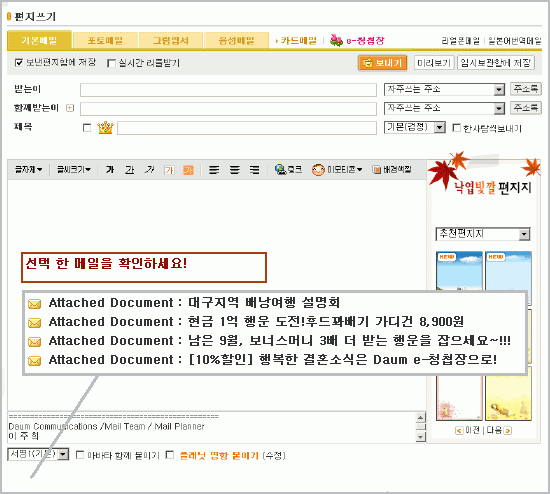Apply italic formatting in the editor toolbar
The image size is (550, 494).
[150, 170]
